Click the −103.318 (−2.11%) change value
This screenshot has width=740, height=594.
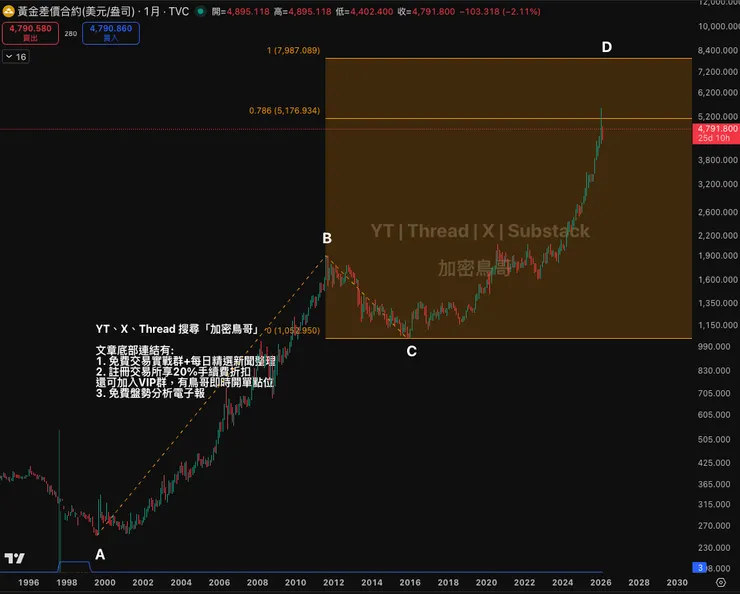tap(500, 11)
